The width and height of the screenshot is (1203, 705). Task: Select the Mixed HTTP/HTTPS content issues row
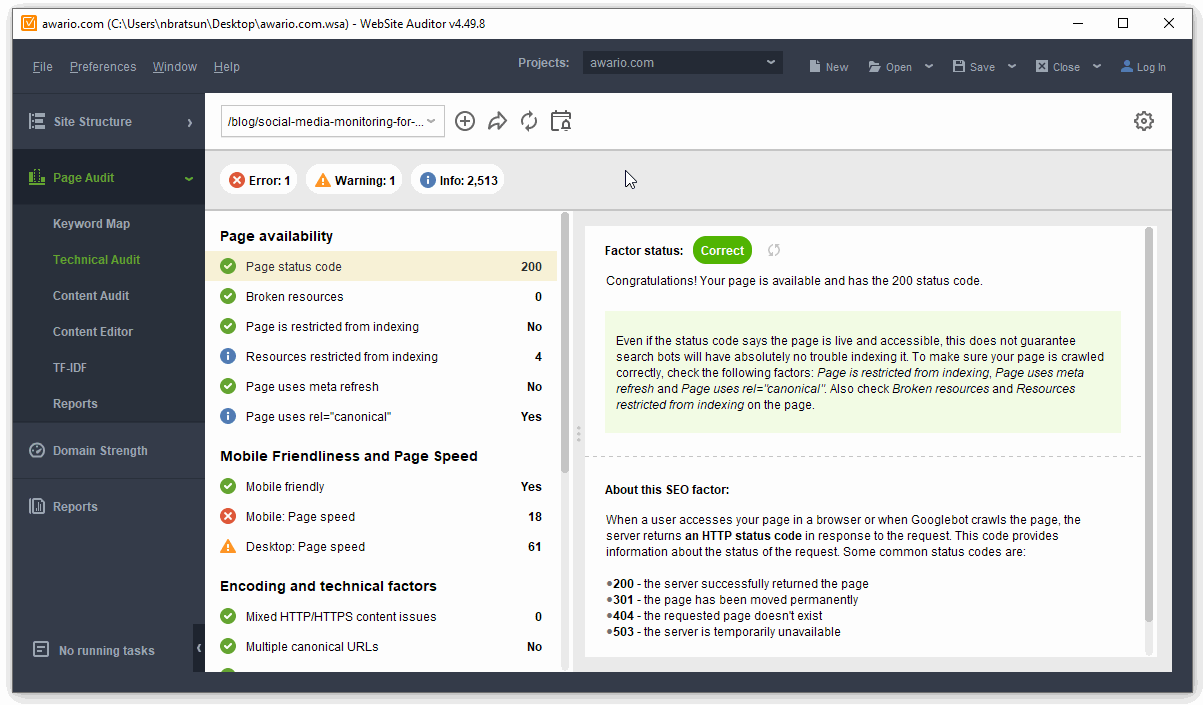click(x=381, y=617)
